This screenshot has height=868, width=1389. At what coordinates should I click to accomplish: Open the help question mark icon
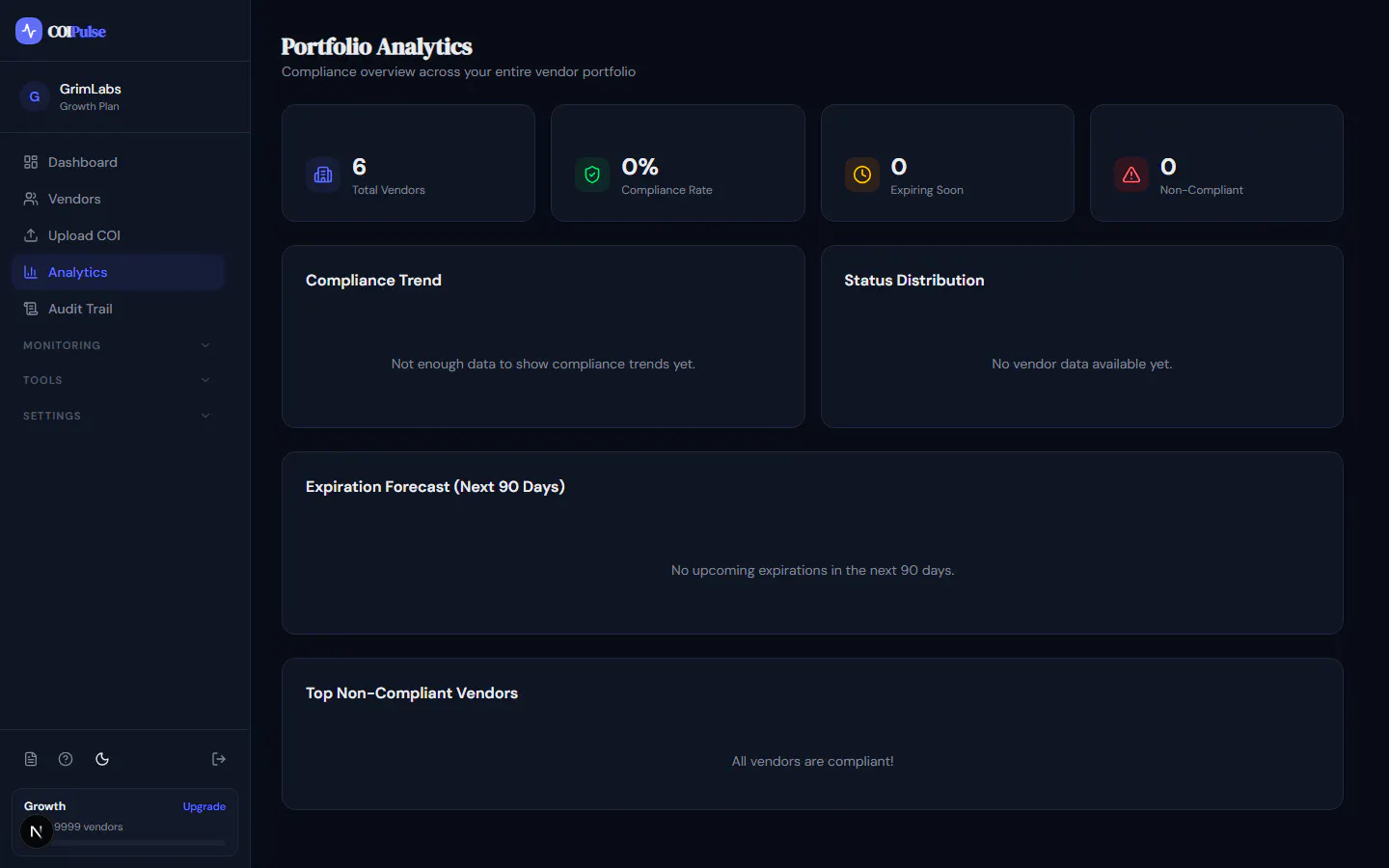[x=66, y=759]
